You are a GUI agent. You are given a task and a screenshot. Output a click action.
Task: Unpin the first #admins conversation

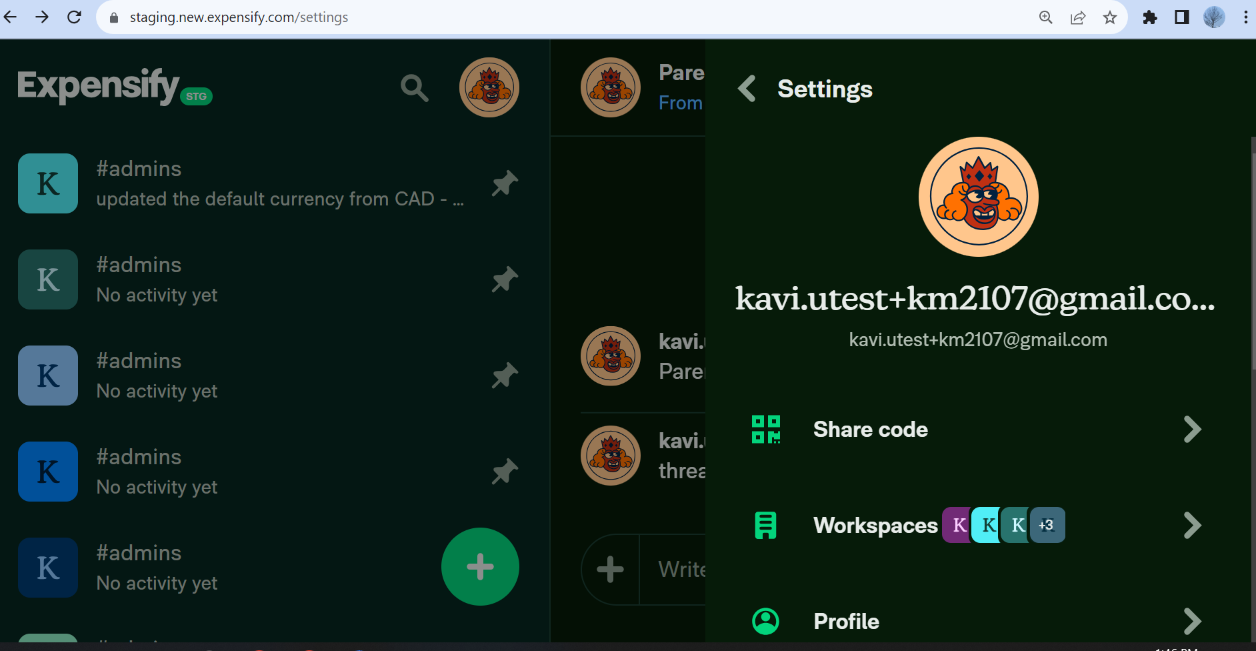504,183
